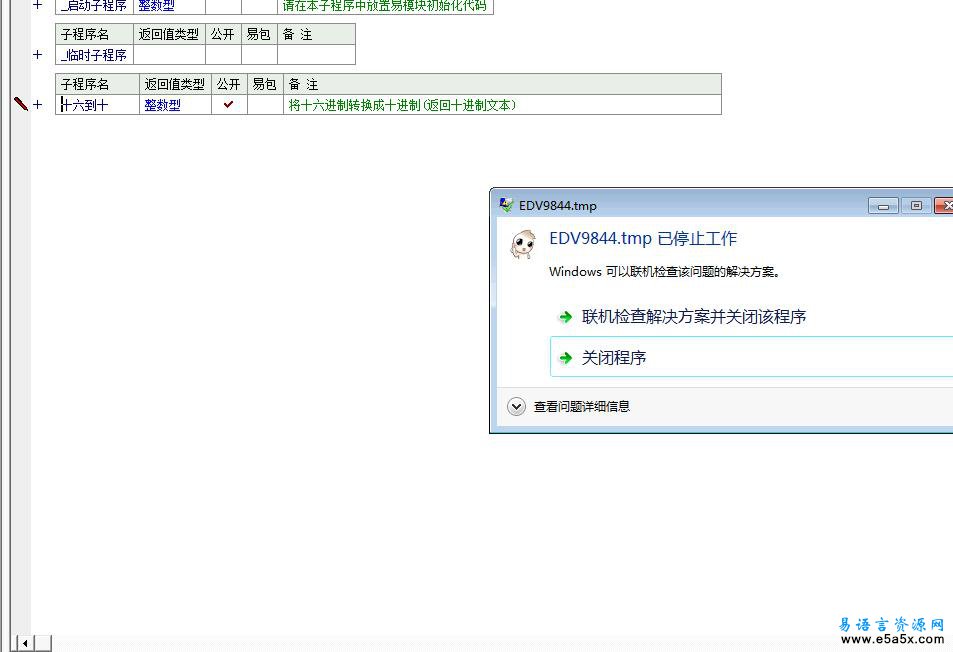Click the green arrow beside 关闭程序
This screenshot has width=953, height=652.
(x=566, y=358)
